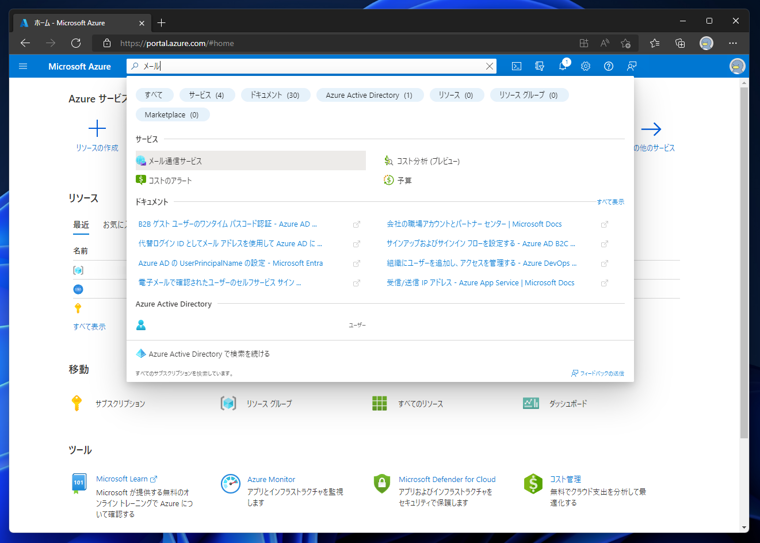Select the 最近 resources tab

click(81, 225)
